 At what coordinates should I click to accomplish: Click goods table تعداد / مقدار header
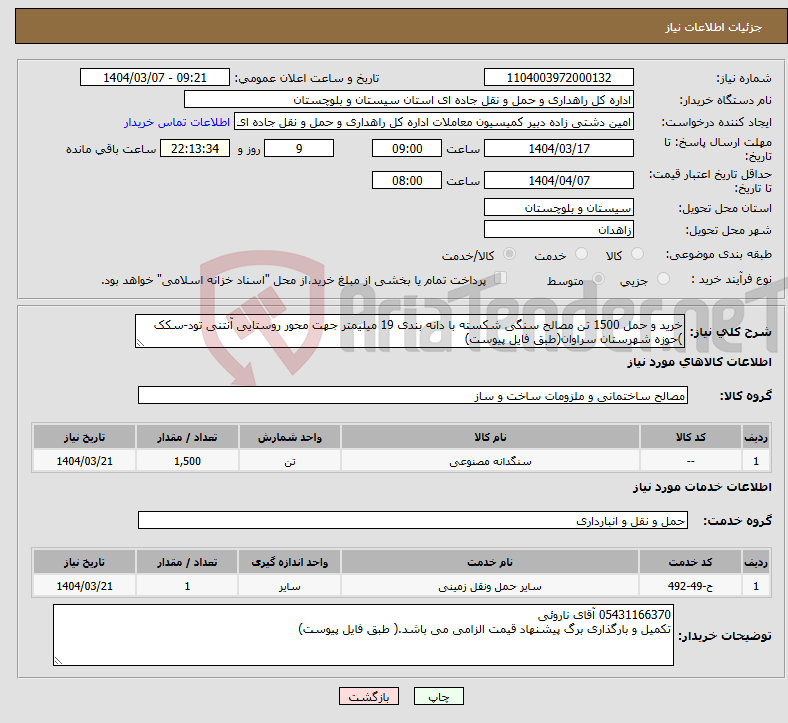(x=187, y=437)
